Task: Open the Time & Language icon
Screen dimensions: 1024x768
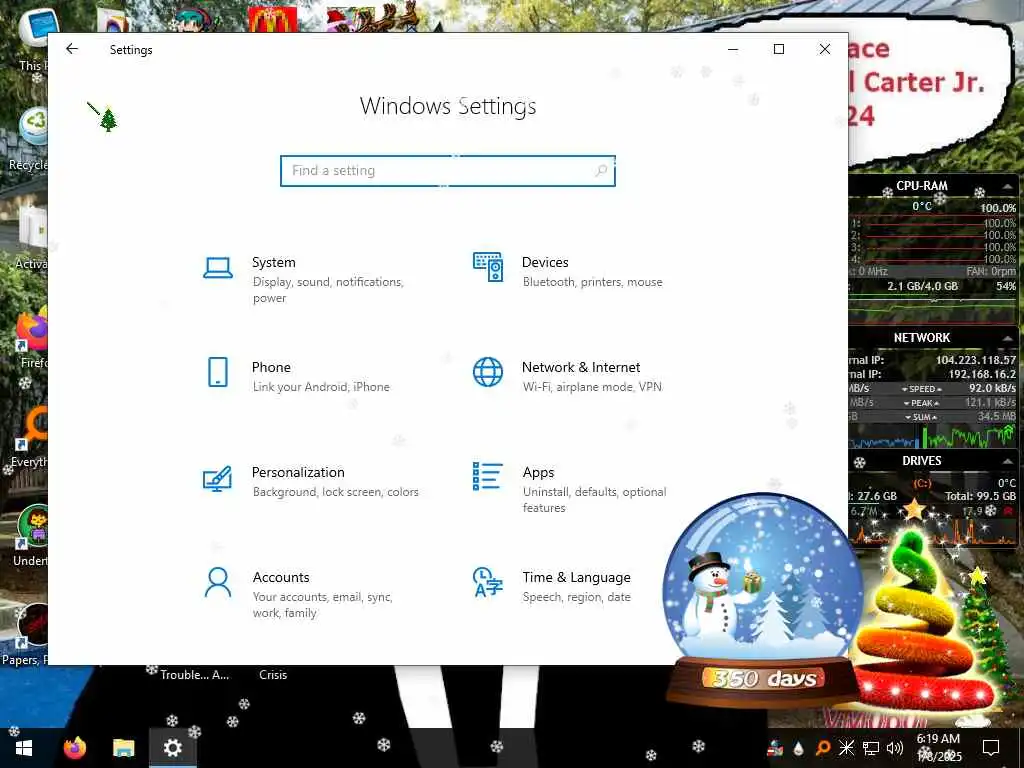Action: [488, 583]
